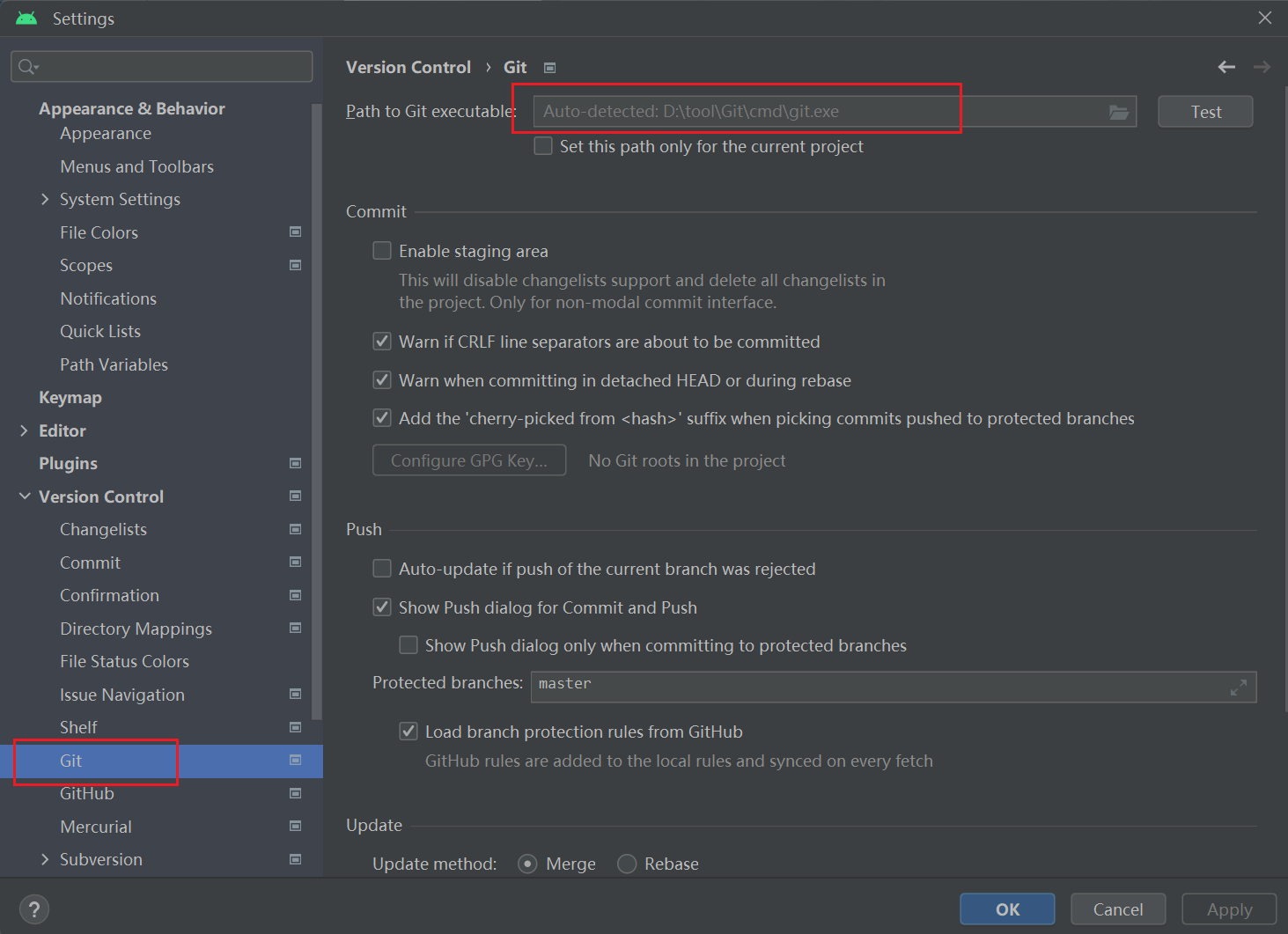The image size is (1288, 934).
Task: Click the Apply button
Action: (x=1229, y=909)
